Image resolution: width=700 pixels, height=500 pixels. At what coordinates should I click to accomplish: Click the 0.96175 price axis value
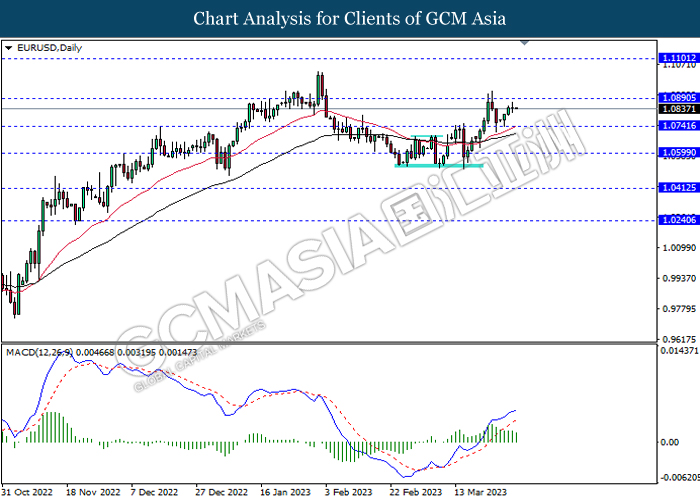pyautogui.click(x=679, y=339)
